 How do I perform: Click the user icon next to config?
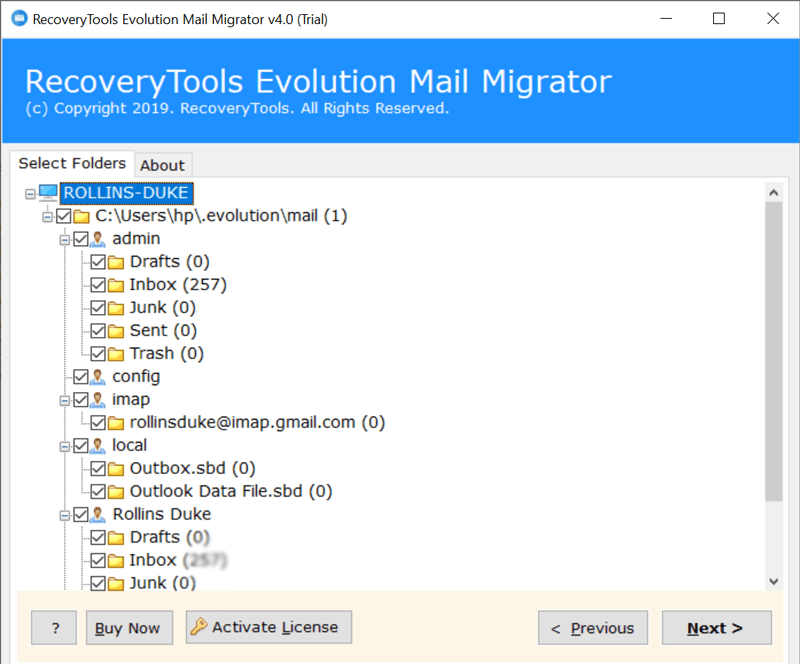point(97,377)
